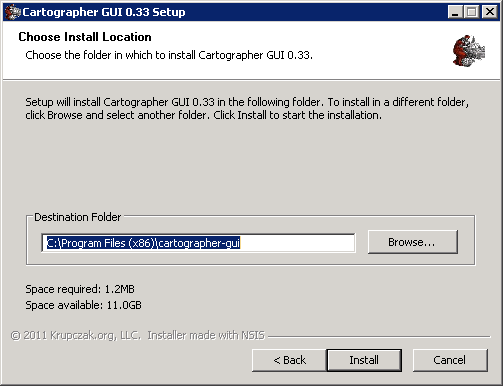
Task: Click the highlighted cartographer-gui path text
Action: 143,243
